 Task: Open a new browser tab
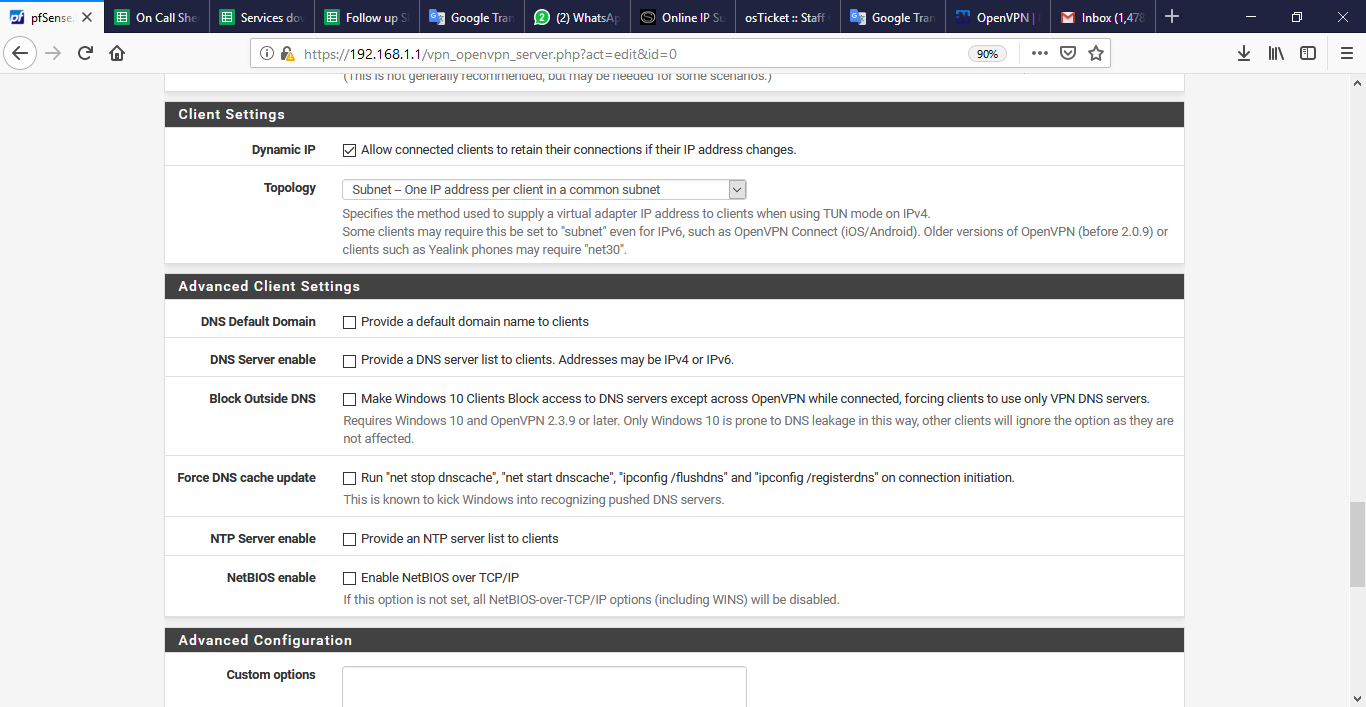tap(1172, 17)
